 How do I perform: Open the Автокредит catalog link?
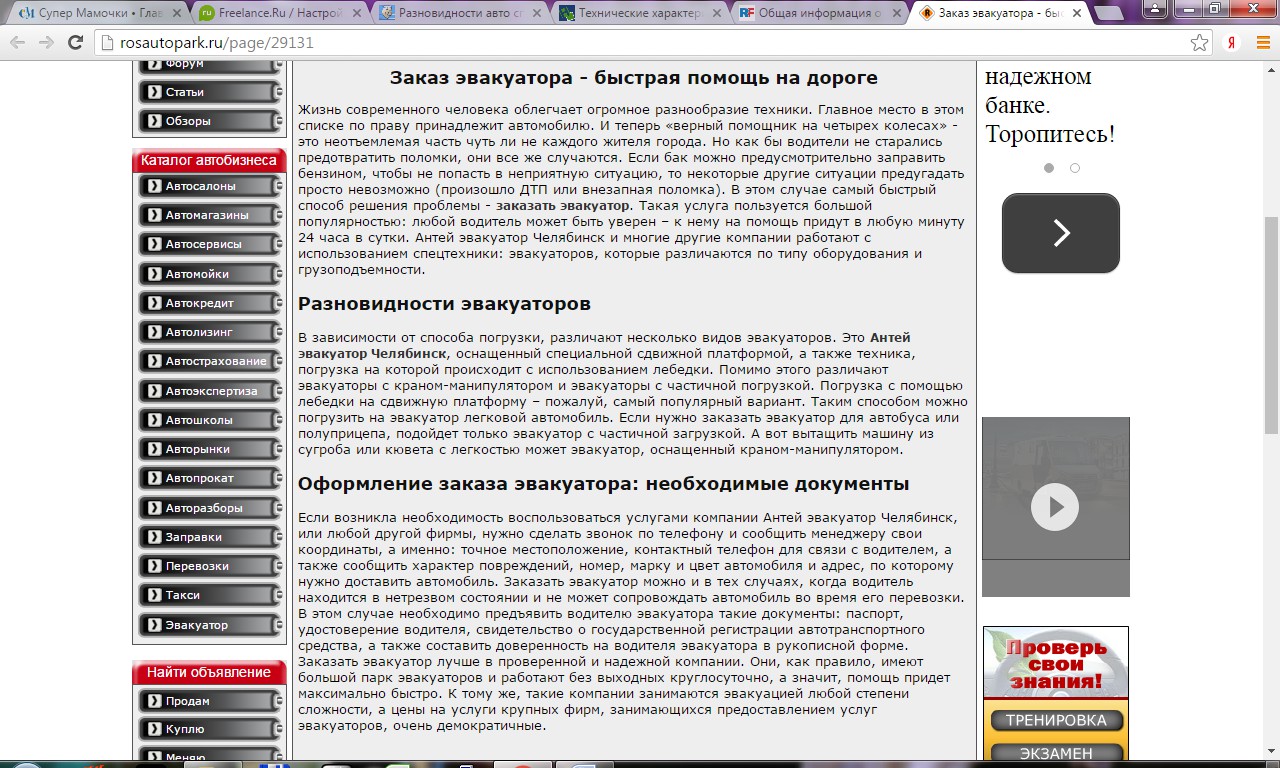pos(209,303)
